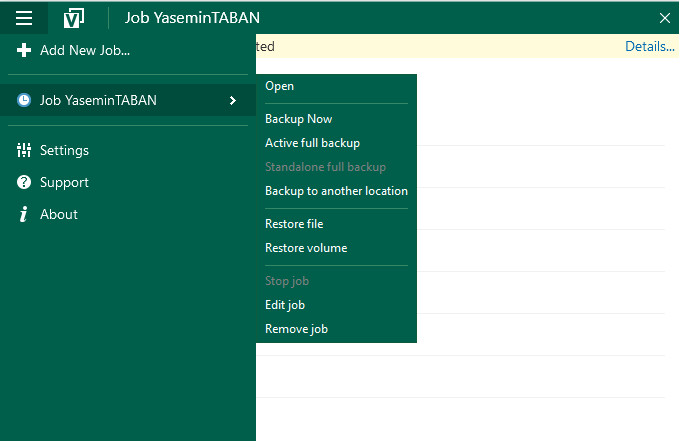Click the Job YaseminTABAN window title
This screenshot has width=679, height=441.
click(192, 18)
